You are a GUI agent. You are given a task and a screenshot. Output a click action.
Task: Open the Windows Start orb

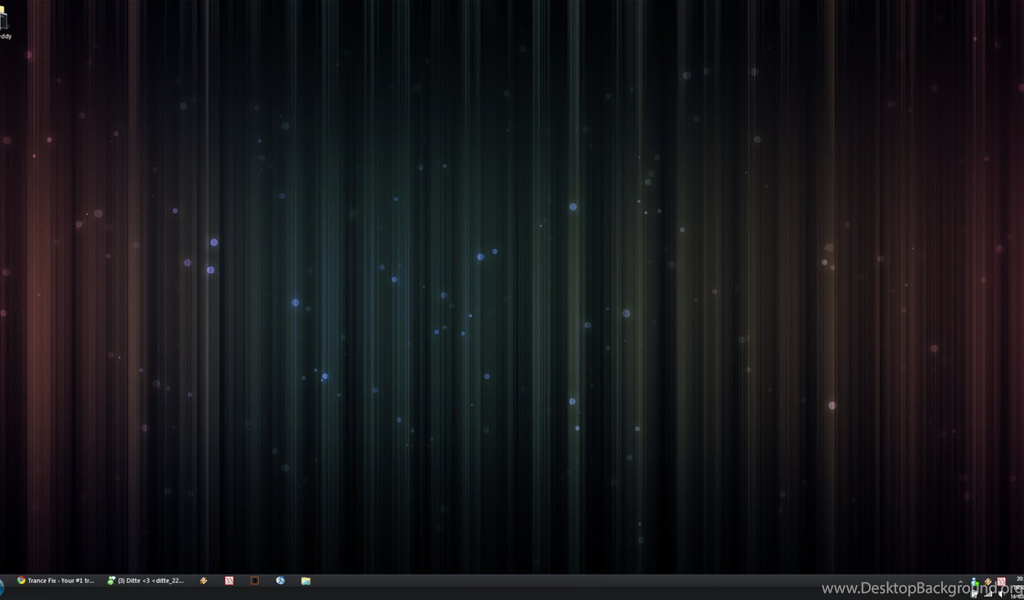(1, 587)
